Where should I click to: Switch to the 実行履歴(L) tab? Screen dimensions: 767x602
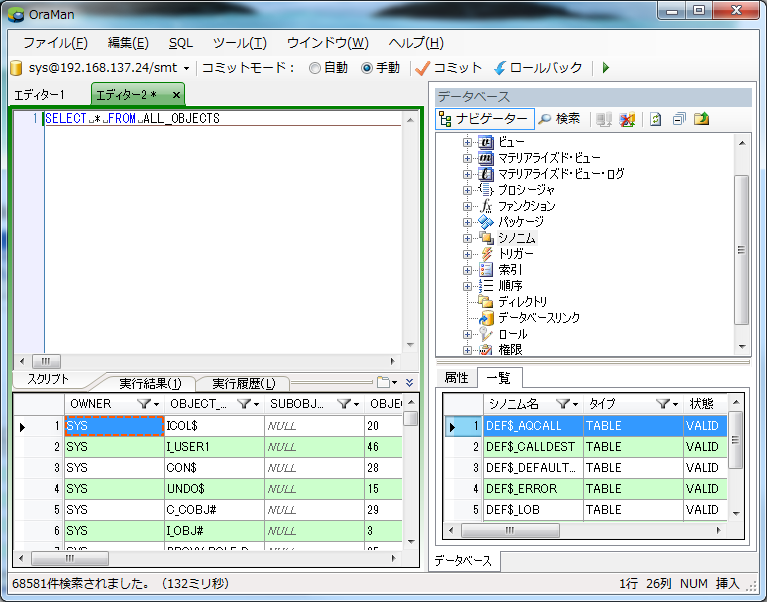244,383
